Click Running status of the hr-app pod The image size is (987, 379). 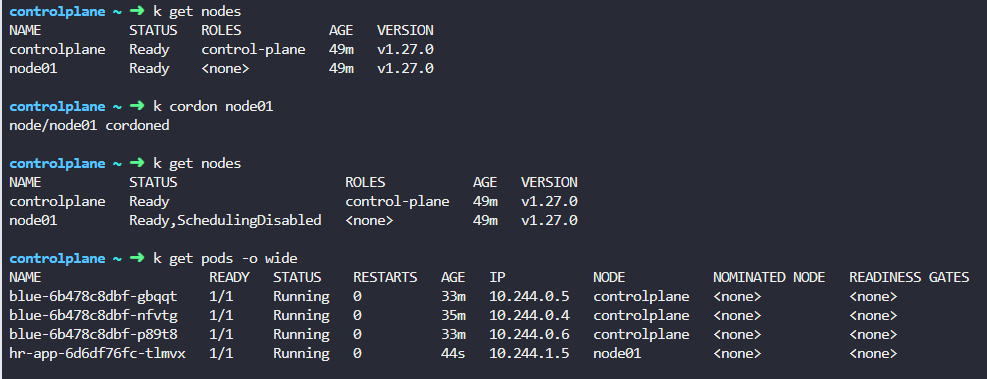tap(301, 354)
